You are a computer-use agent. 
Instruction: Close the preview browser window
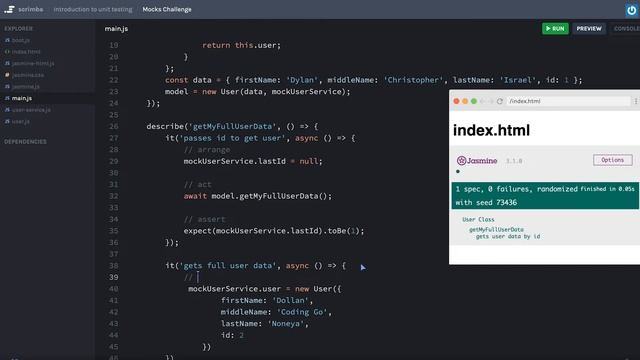point(456,101)
